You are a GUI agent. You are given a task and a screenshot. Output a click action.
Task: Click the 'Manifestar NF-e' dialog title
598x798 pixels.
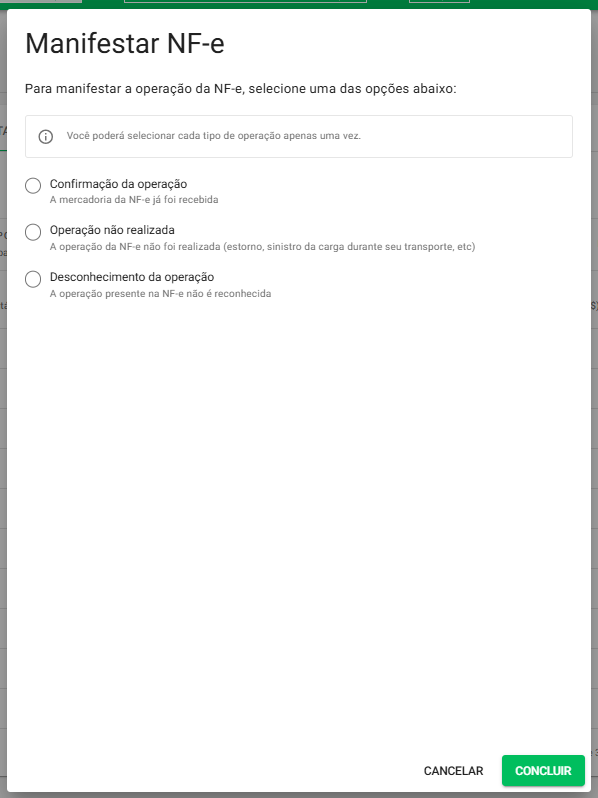coord(125,43)
